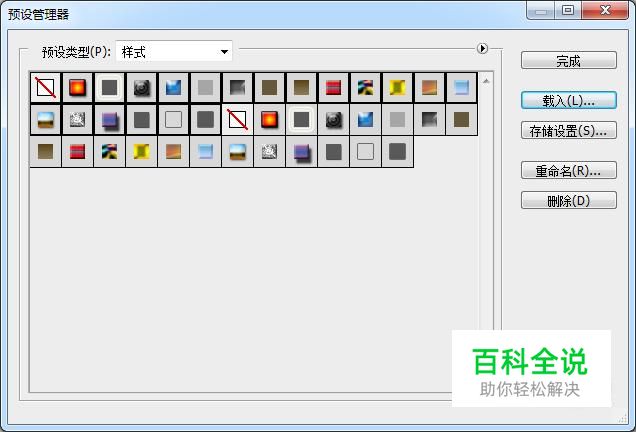Choose the light gray flat style in second row

click(398, 120)
